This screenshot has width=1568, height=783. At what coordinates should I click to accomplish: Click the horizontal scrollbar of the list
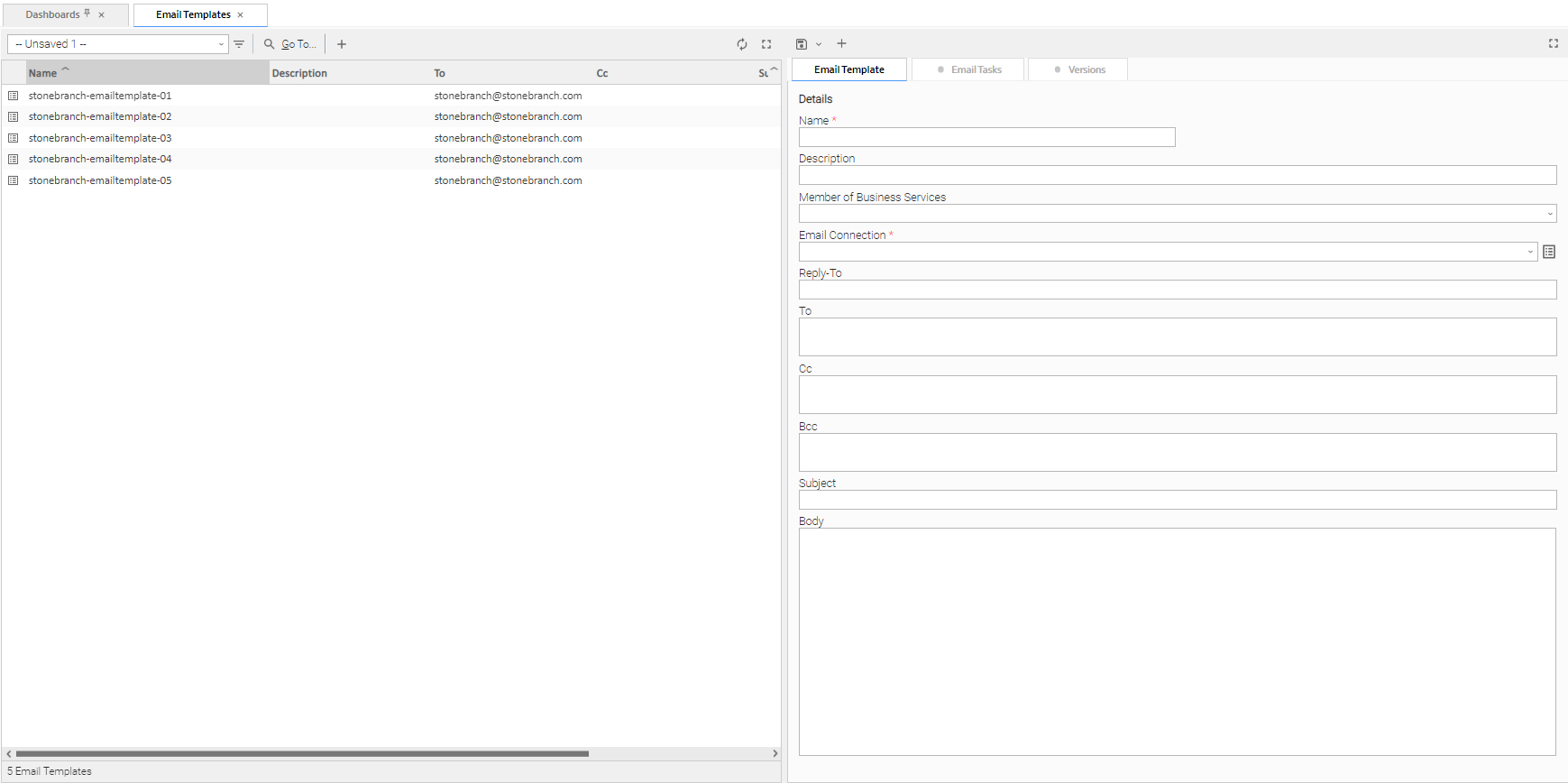tap(302, 753)
